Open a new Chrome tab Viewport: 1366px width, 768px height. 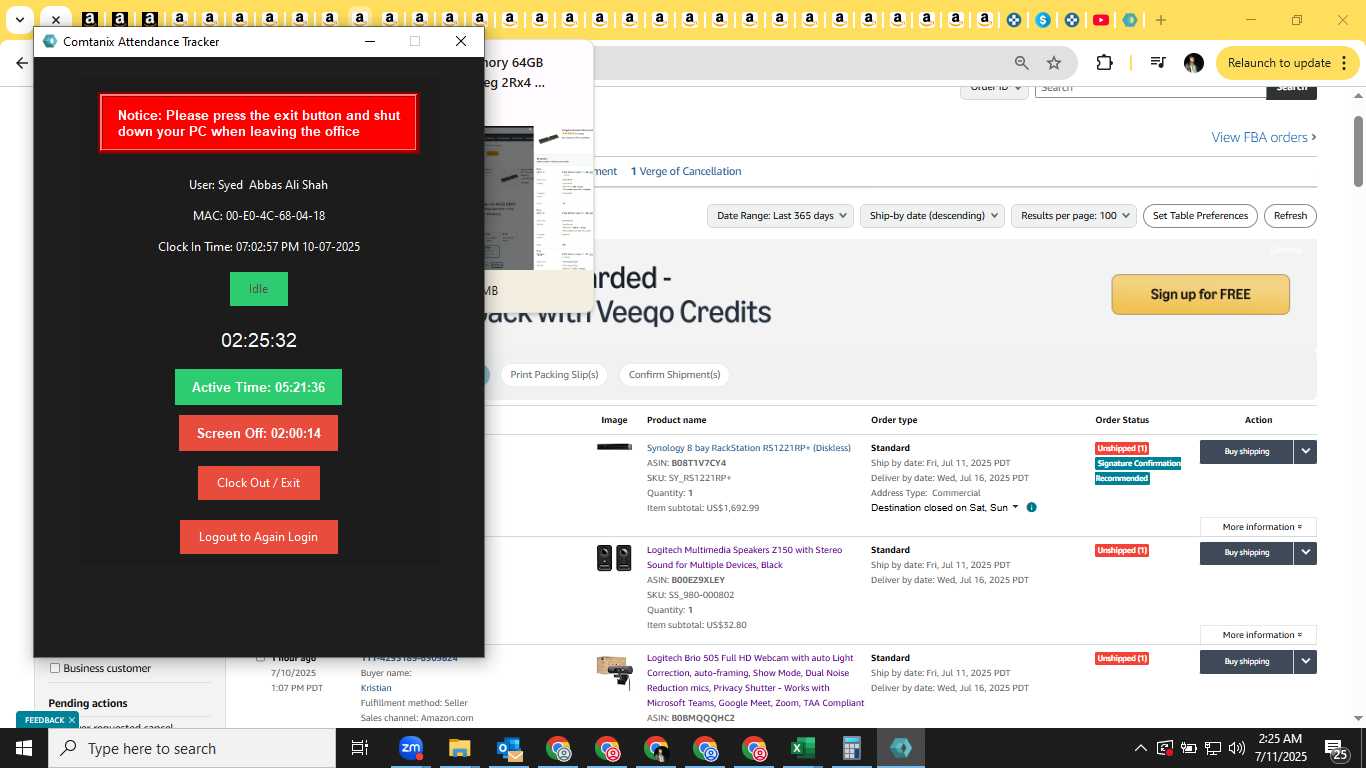1160,20
